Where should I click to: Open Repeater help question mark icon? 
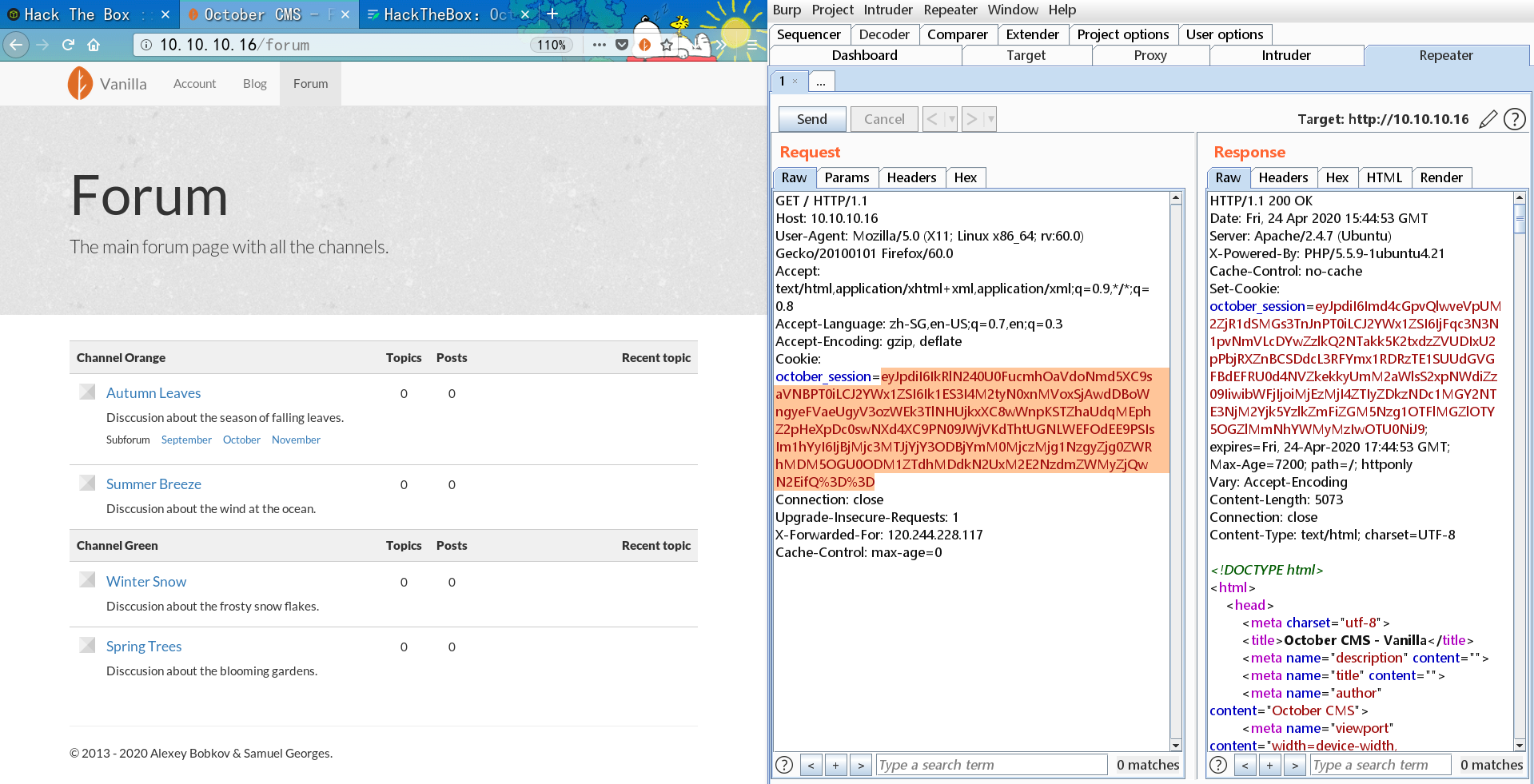click(1514, 119)
